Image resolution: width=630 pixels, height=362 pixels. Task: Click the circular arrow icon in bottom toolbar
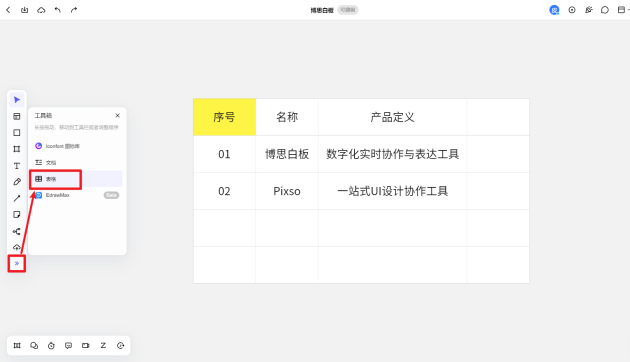[x=121, y=346]
